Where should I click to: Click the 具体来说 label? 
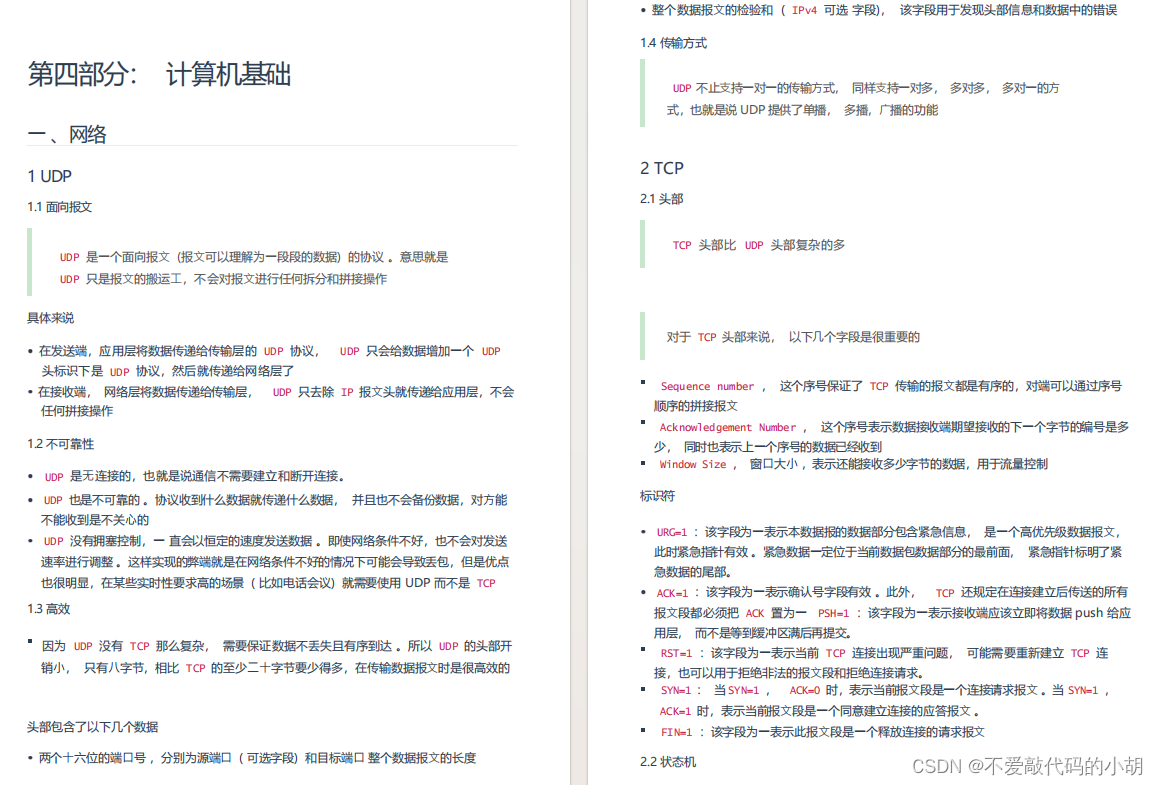(51, 318)
